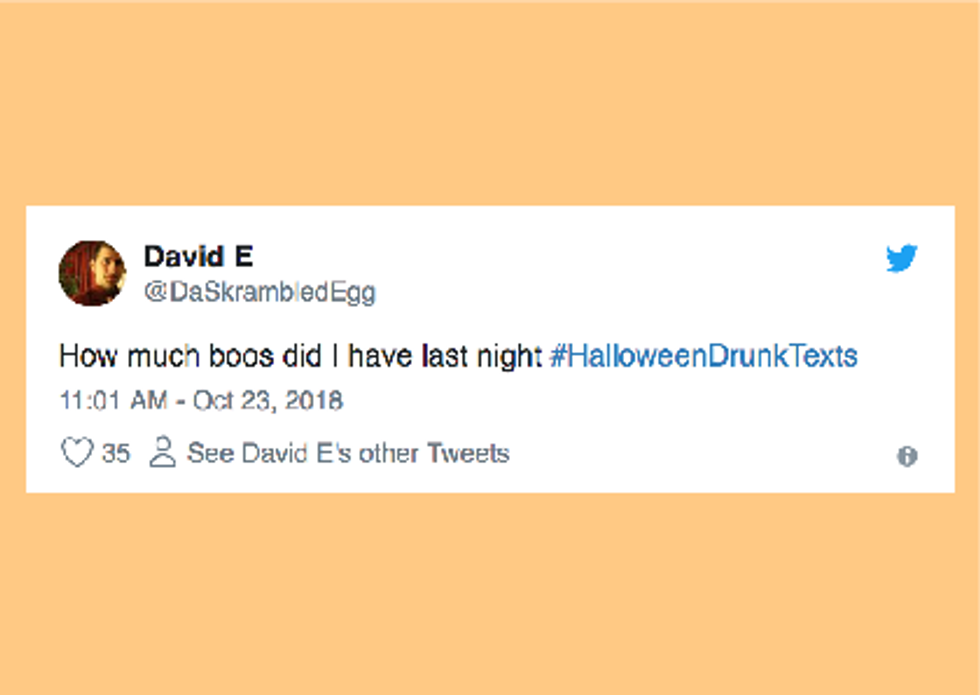Open the @DaSkrambledEgg handle
The width and height of the screenshot is (980, 695).
click(259, 292)
